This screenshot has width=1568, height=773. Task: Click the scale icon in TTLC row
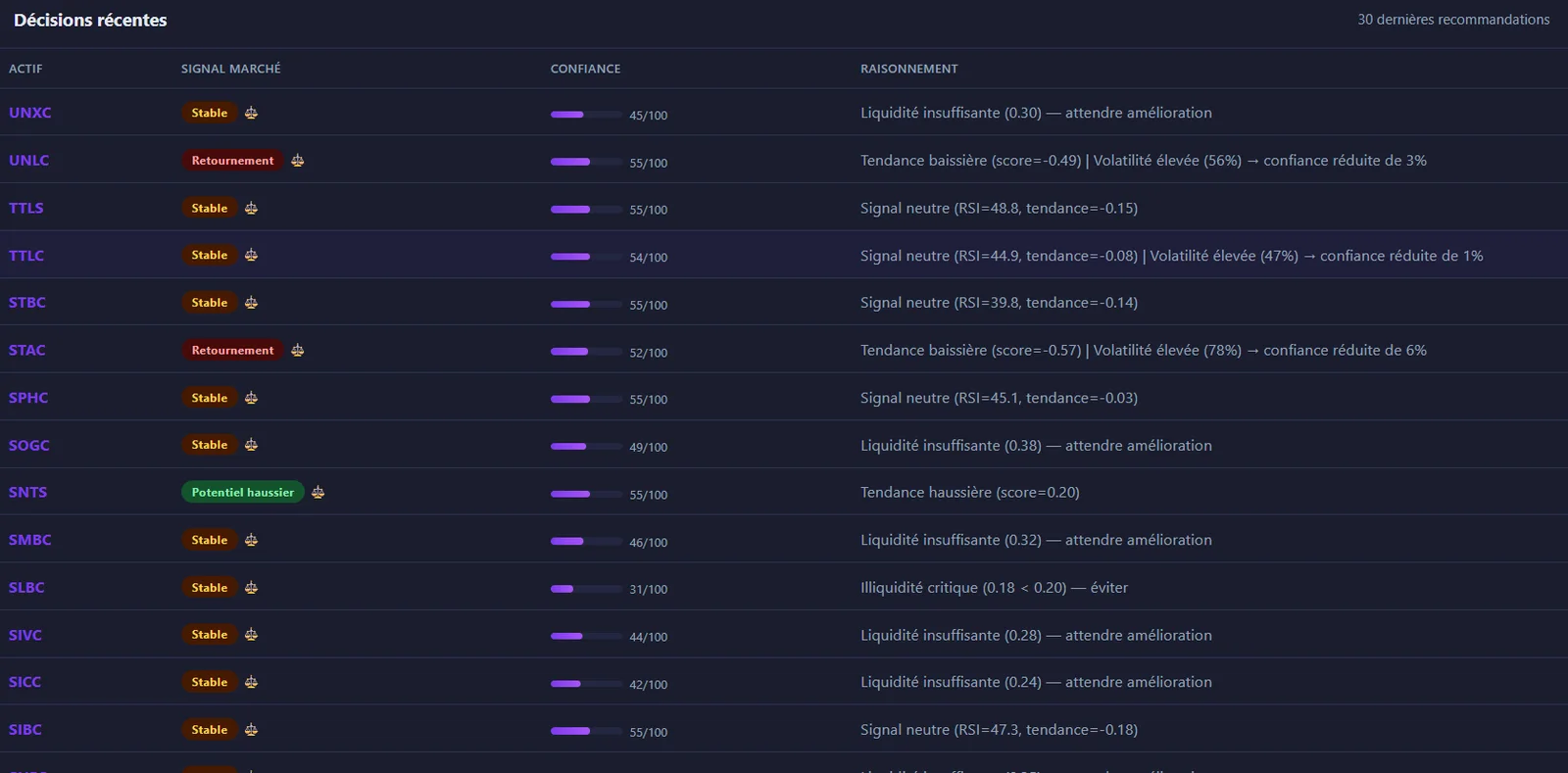tap(251, 255)
